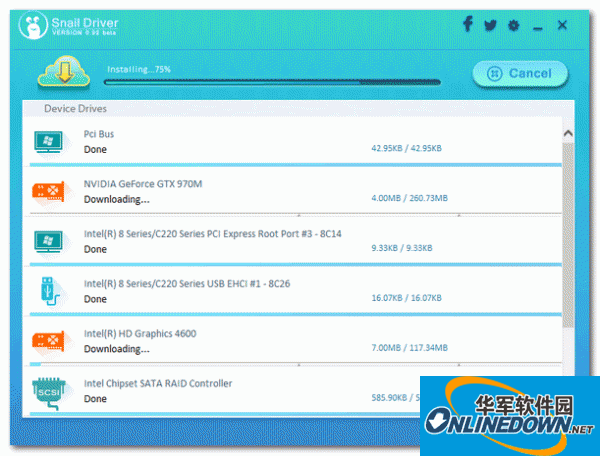
Task: Click the NVIDIA GeForce GTX 970M card icon
Action: coord(48,191)
